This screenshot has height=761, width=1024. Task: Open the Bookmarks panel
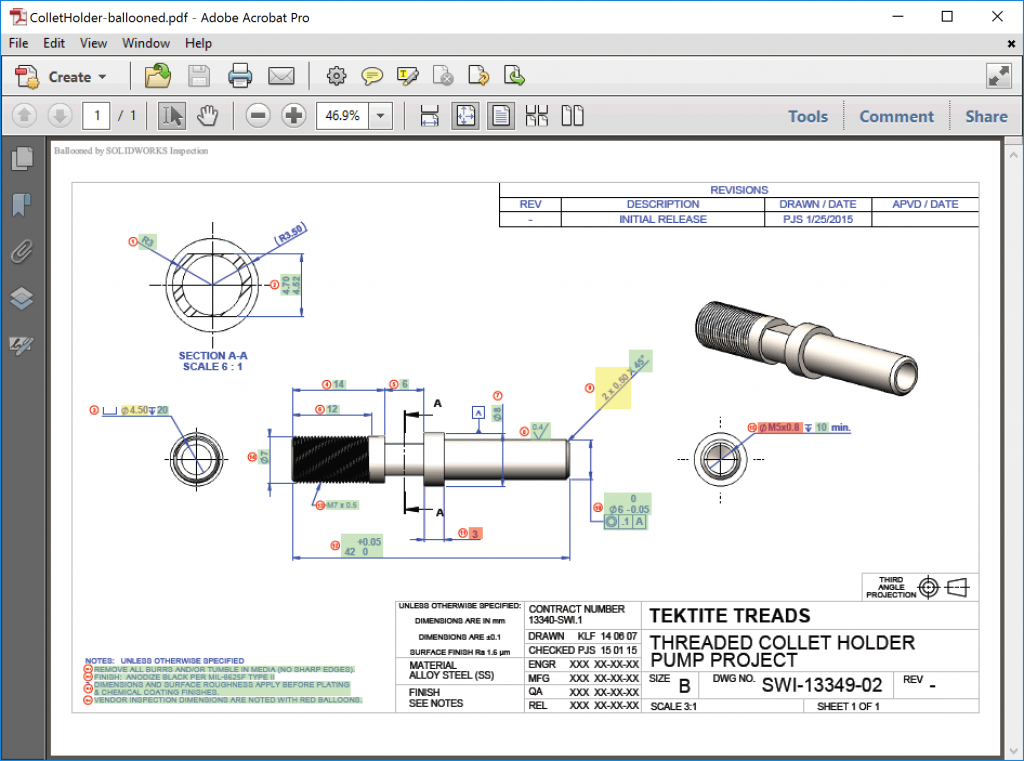(21, 205)
